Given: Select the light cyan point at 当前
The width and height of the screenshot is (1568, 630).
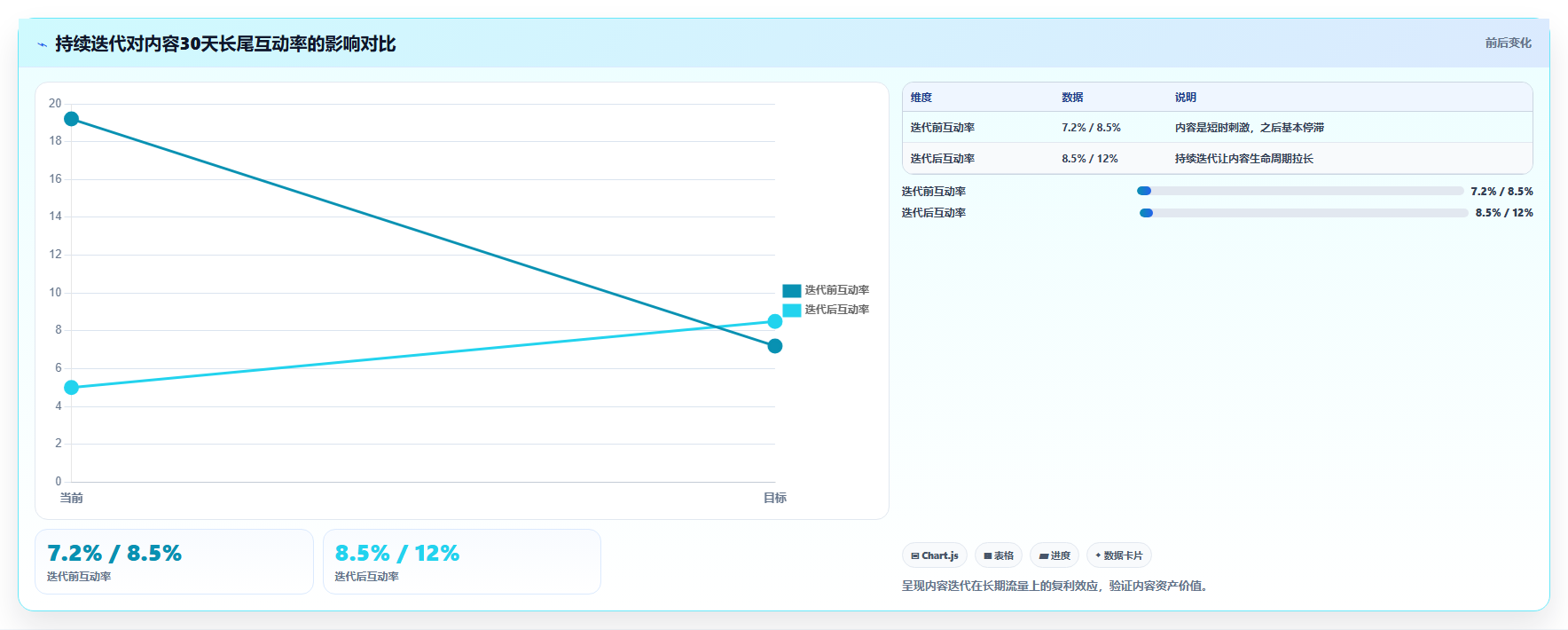Looking at the screenshot, I should point(71,388).
